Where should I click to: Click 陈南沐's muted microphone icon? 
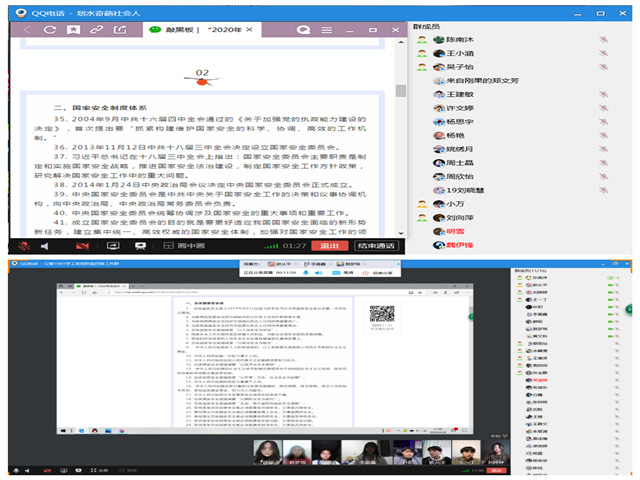[x=603, y=39]
